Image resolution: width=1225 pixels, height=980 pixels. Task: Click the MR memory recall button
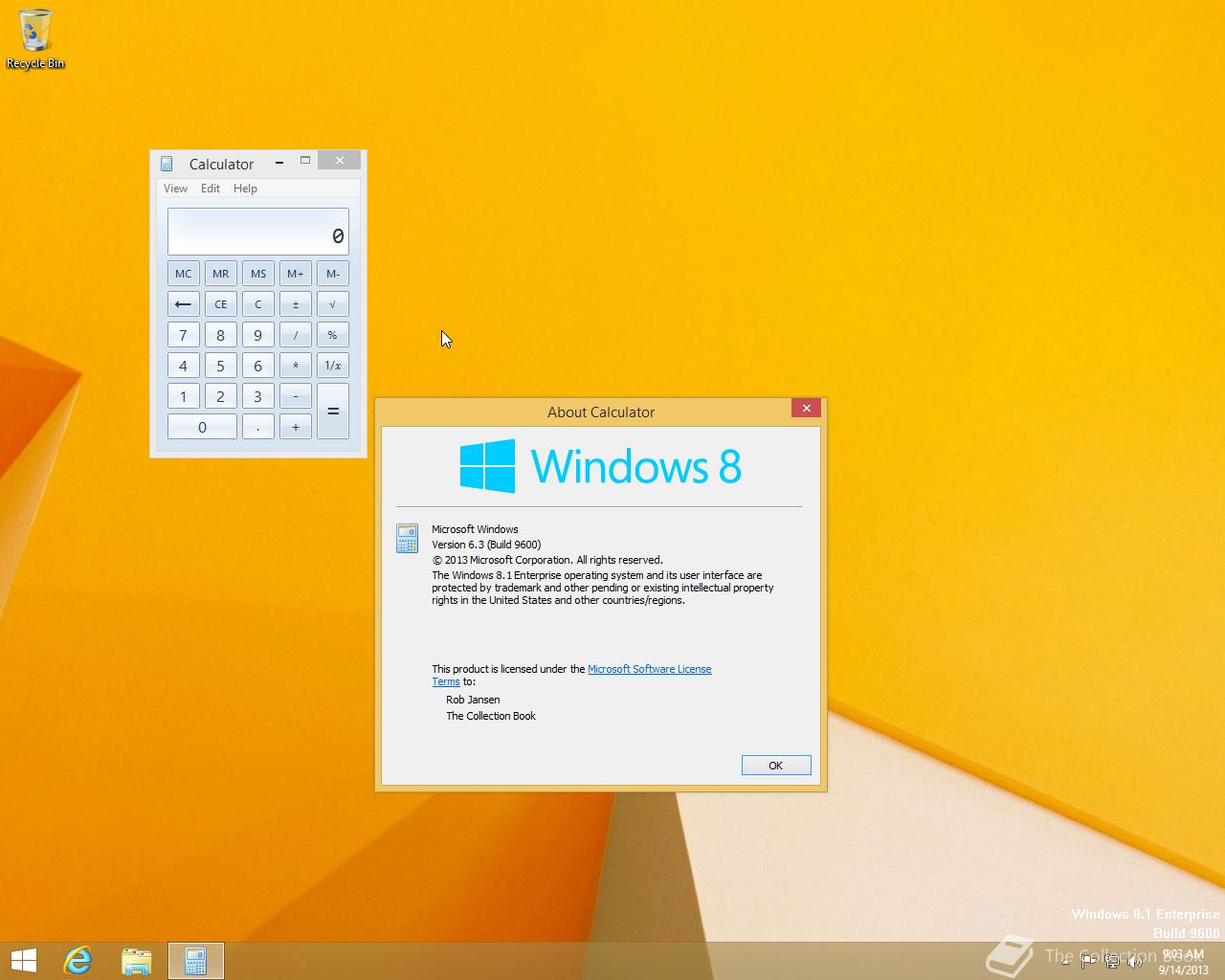click(x=221, y=274)
